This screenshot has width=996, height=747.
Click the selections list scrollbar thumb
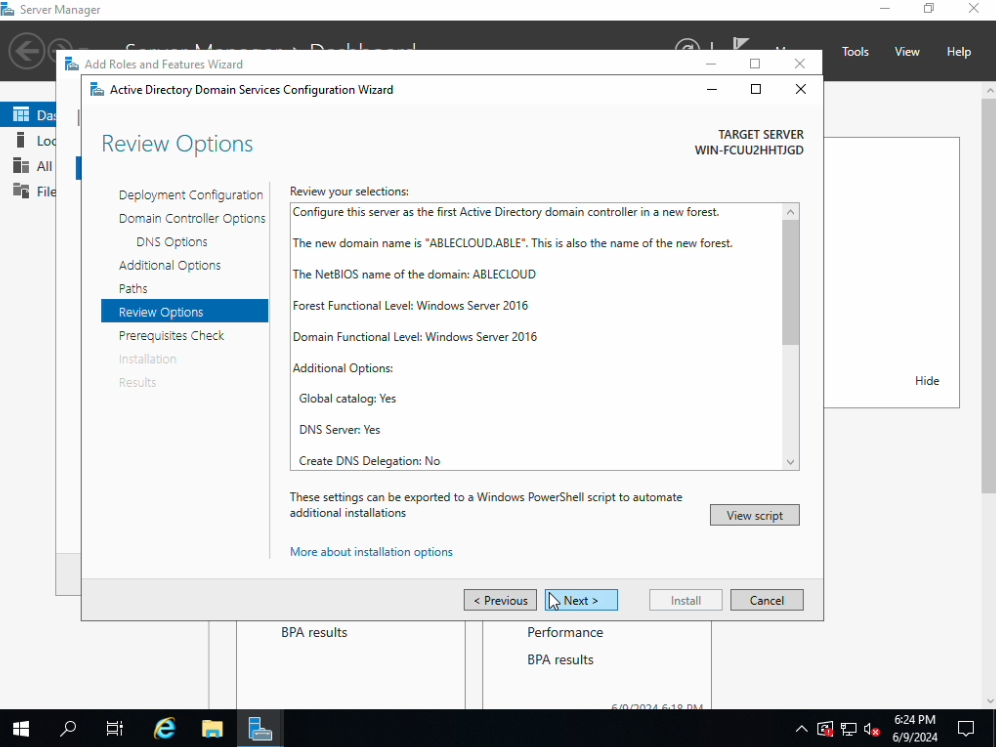790,283
